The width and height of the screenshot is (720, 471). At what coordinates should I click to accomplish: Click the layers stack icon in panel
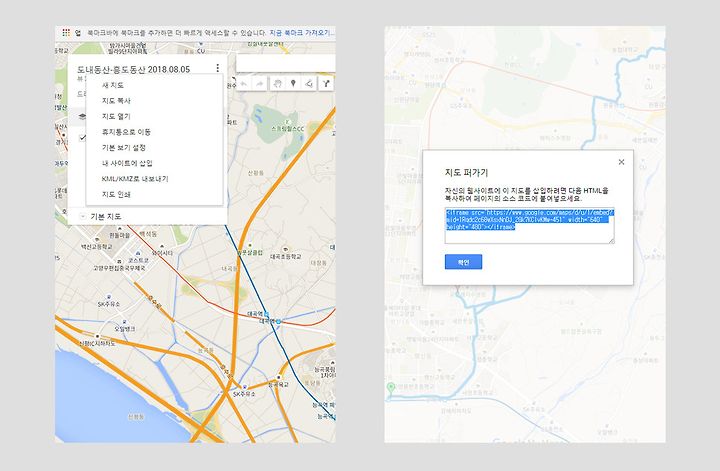82,117
